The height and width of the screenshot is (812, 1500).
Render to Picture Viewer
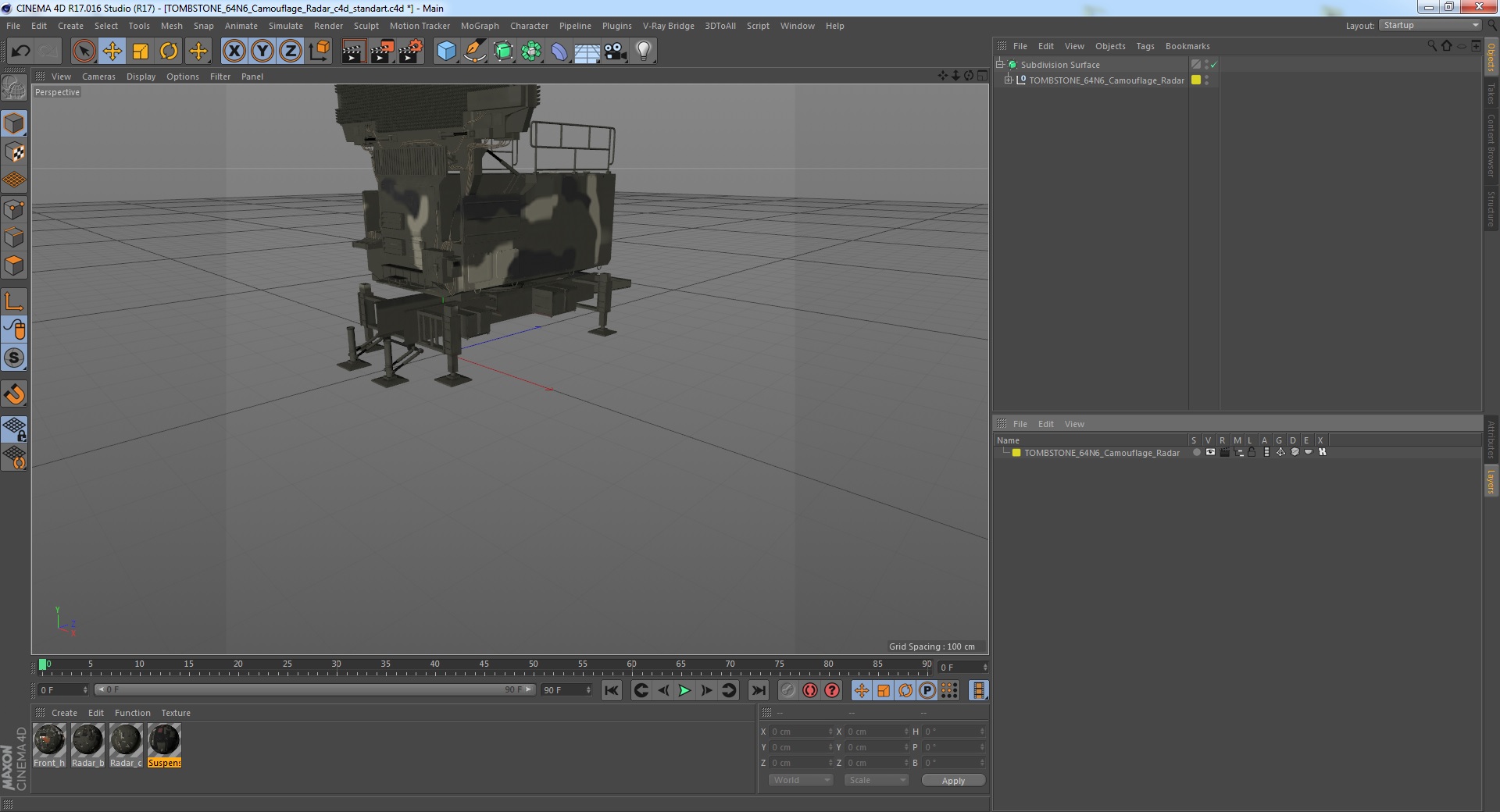click(382, 52)
